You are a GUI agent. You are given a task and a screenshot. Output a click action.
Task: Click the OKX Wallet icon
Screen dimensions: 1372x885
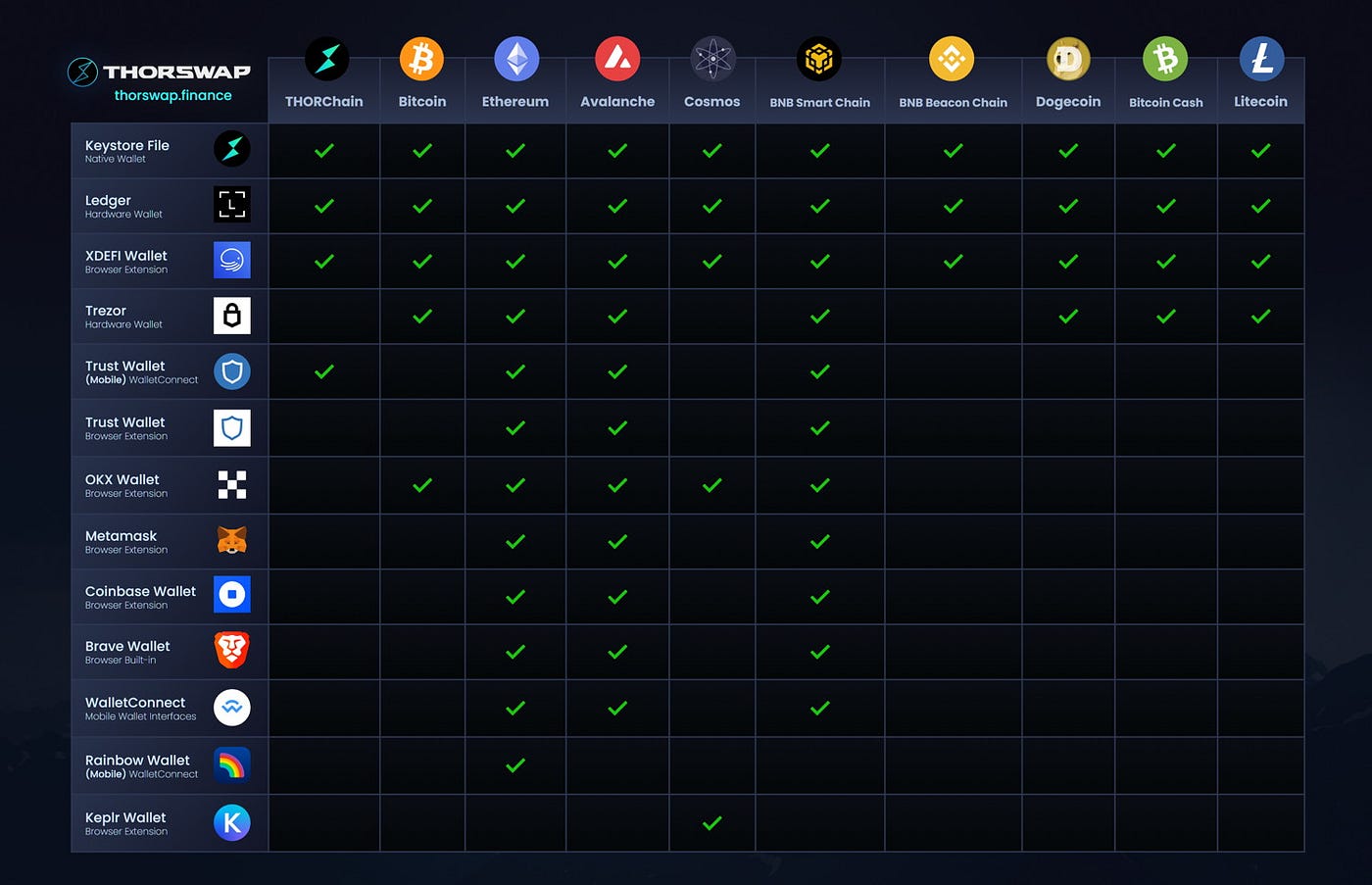(232, 484)
